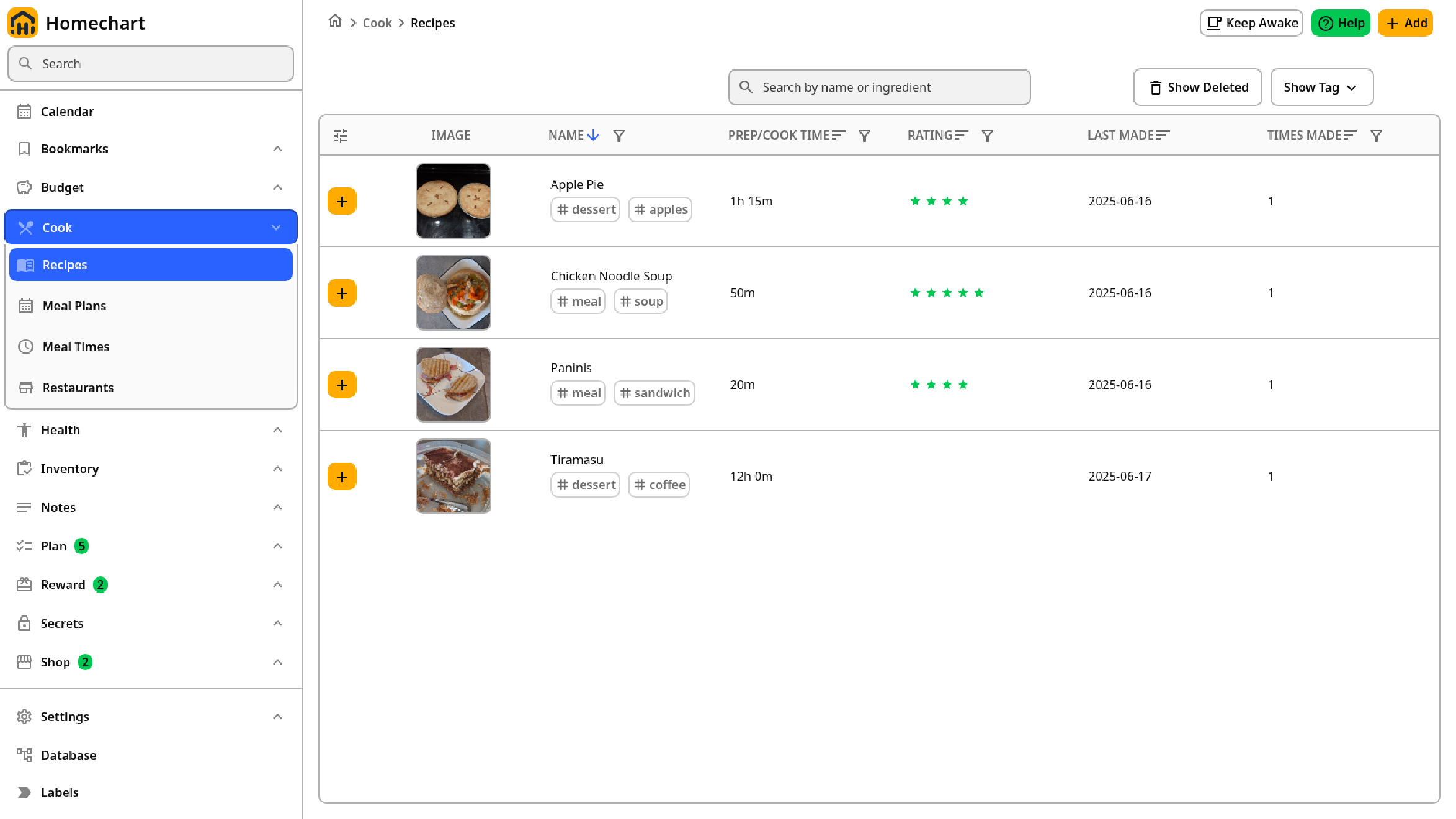Click the Name column filter icon
Image resolution: width=1456 pixels, height=819 pixels.
619,135
